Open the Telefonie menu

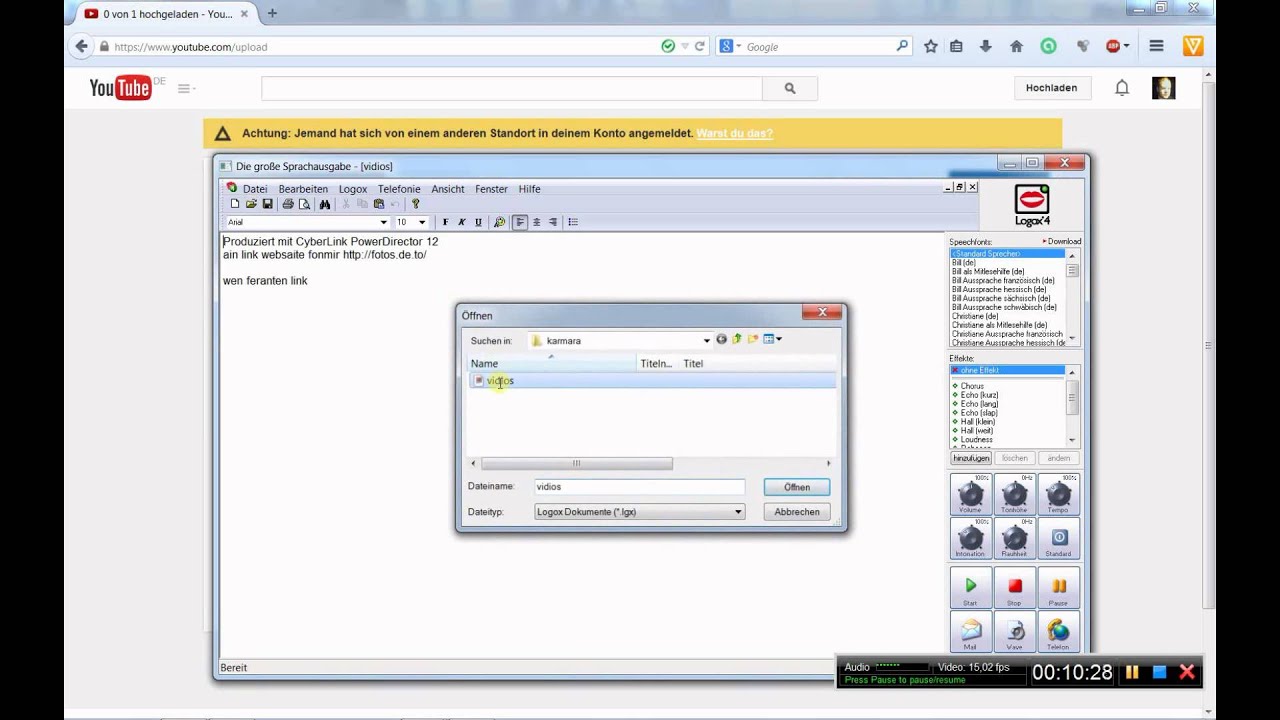(x=399, y=189)
